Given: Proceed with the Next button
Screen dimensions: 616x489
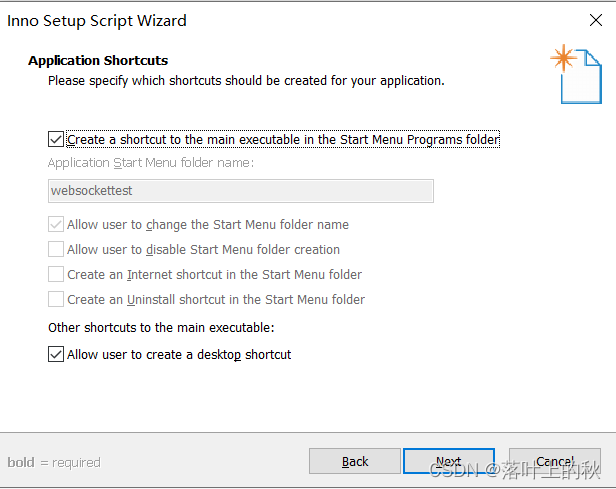Looking at the screenshot, I should click(449, 461).
